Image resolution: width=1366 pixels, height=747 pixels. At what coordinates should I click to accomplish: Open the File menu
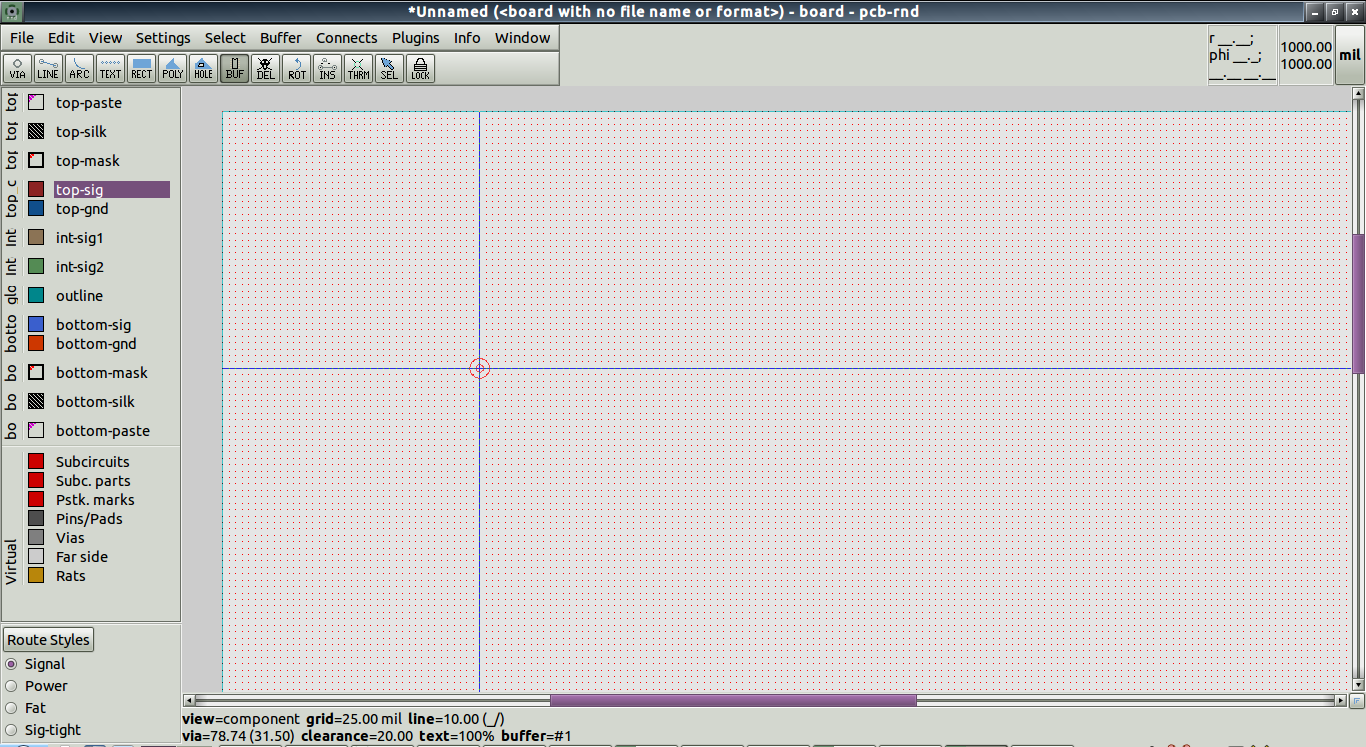click(22, 38)
